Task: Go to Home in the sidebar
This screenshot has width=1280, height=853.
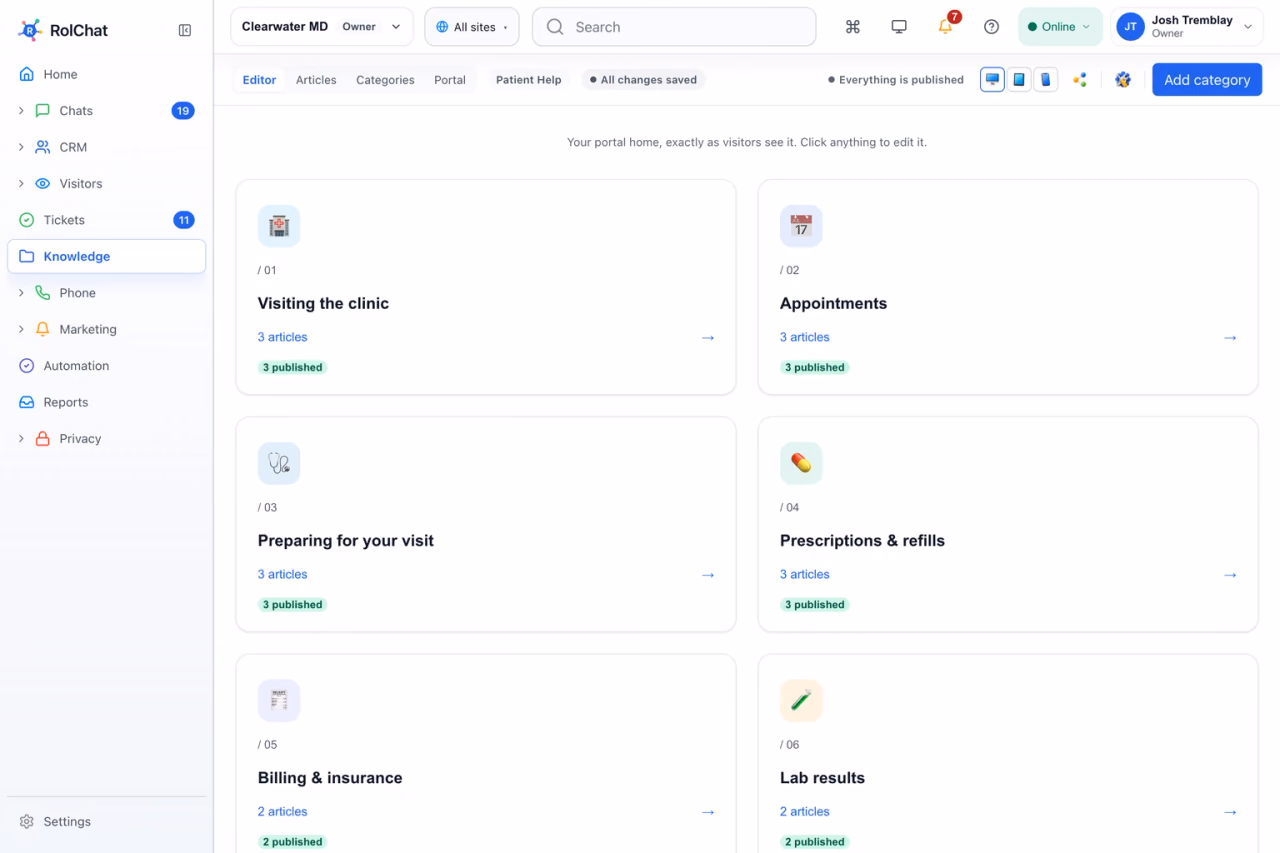Action: pos(107,74)
